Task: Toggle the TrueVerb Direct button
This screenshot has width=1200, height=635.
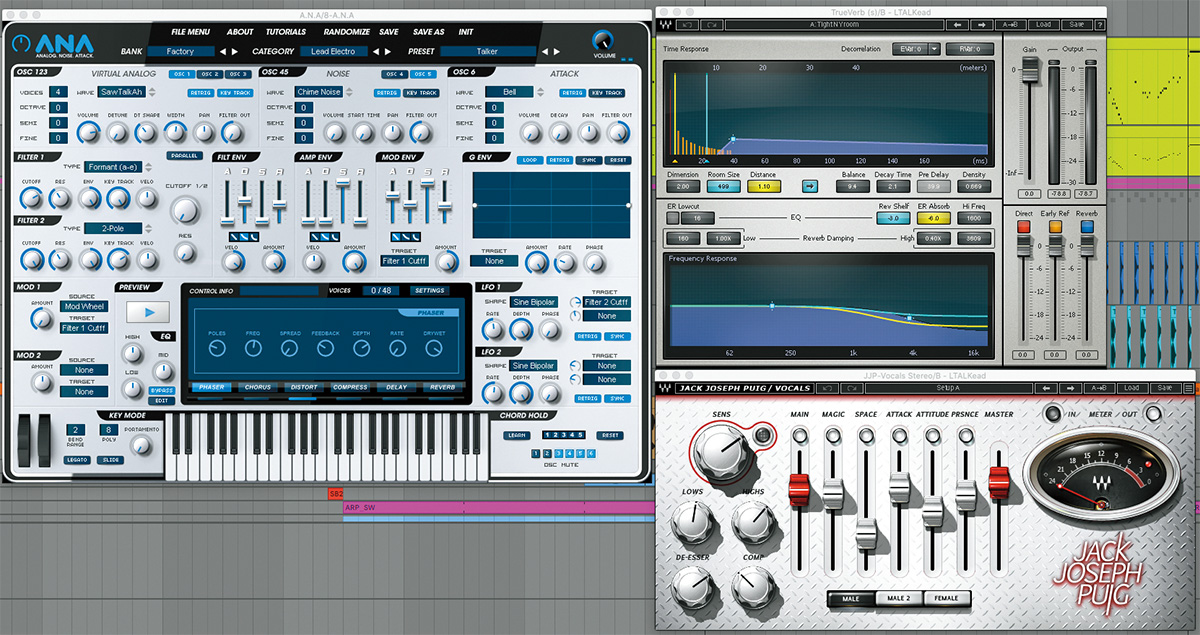Action: [x=1023, y=227]
